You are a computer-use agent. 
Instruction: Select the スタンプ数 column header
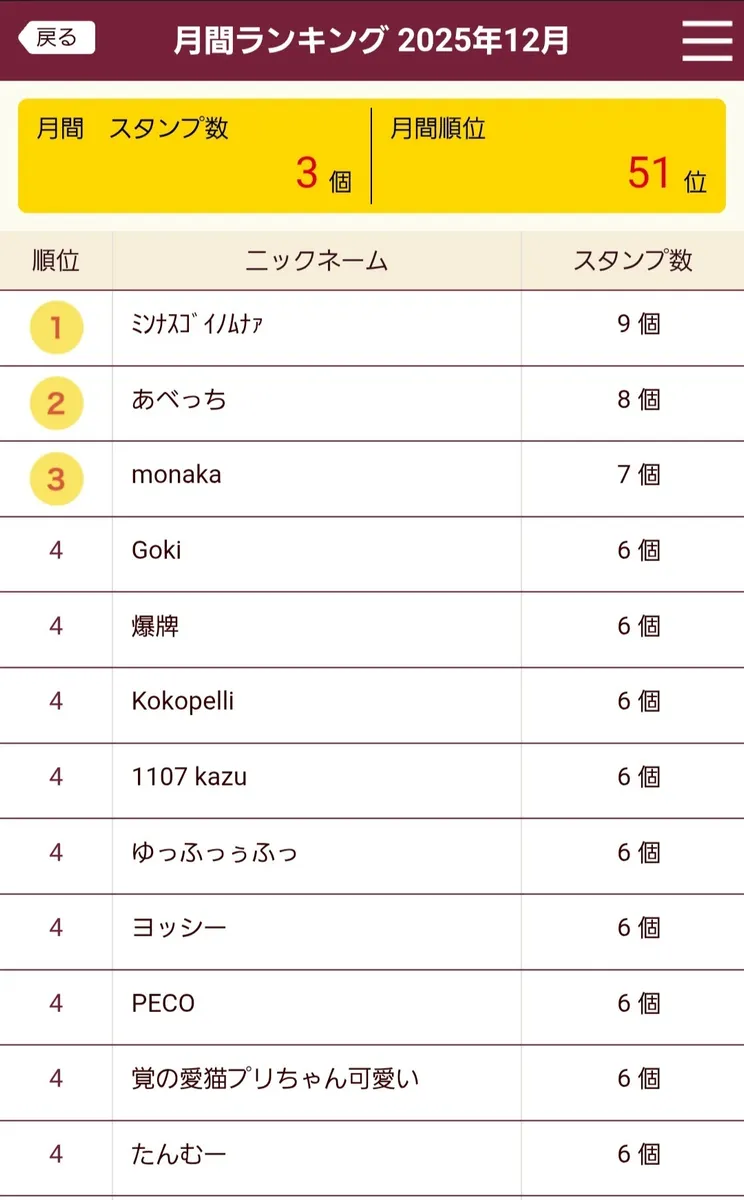(632, 261)
